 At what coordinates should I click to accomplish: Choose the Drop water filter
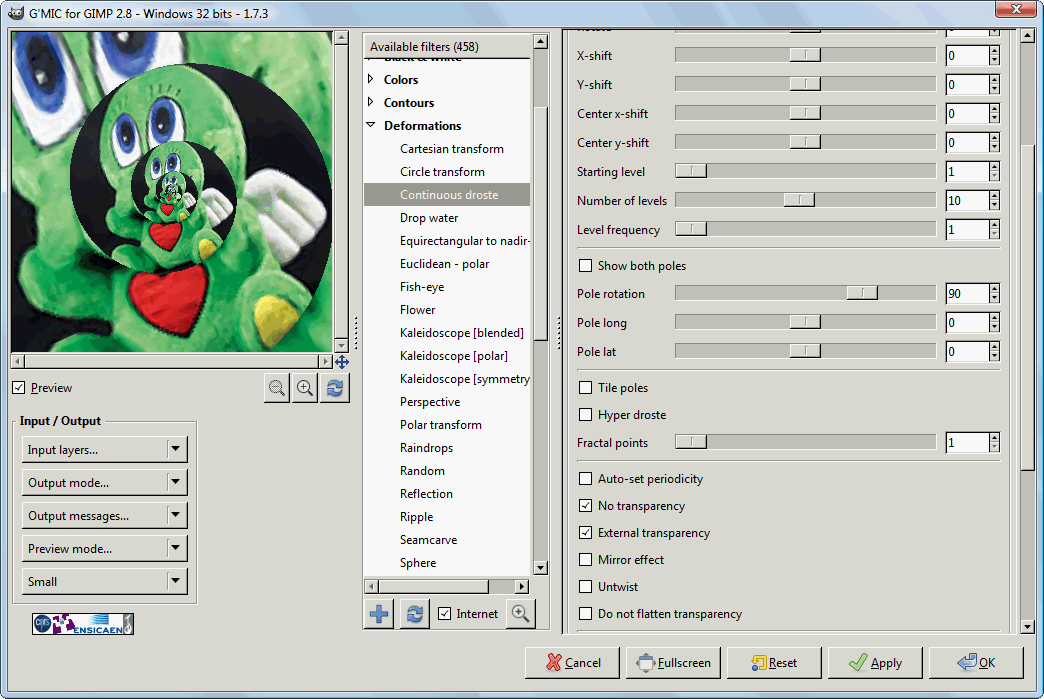pyautogui.click(x=429, y=218)
